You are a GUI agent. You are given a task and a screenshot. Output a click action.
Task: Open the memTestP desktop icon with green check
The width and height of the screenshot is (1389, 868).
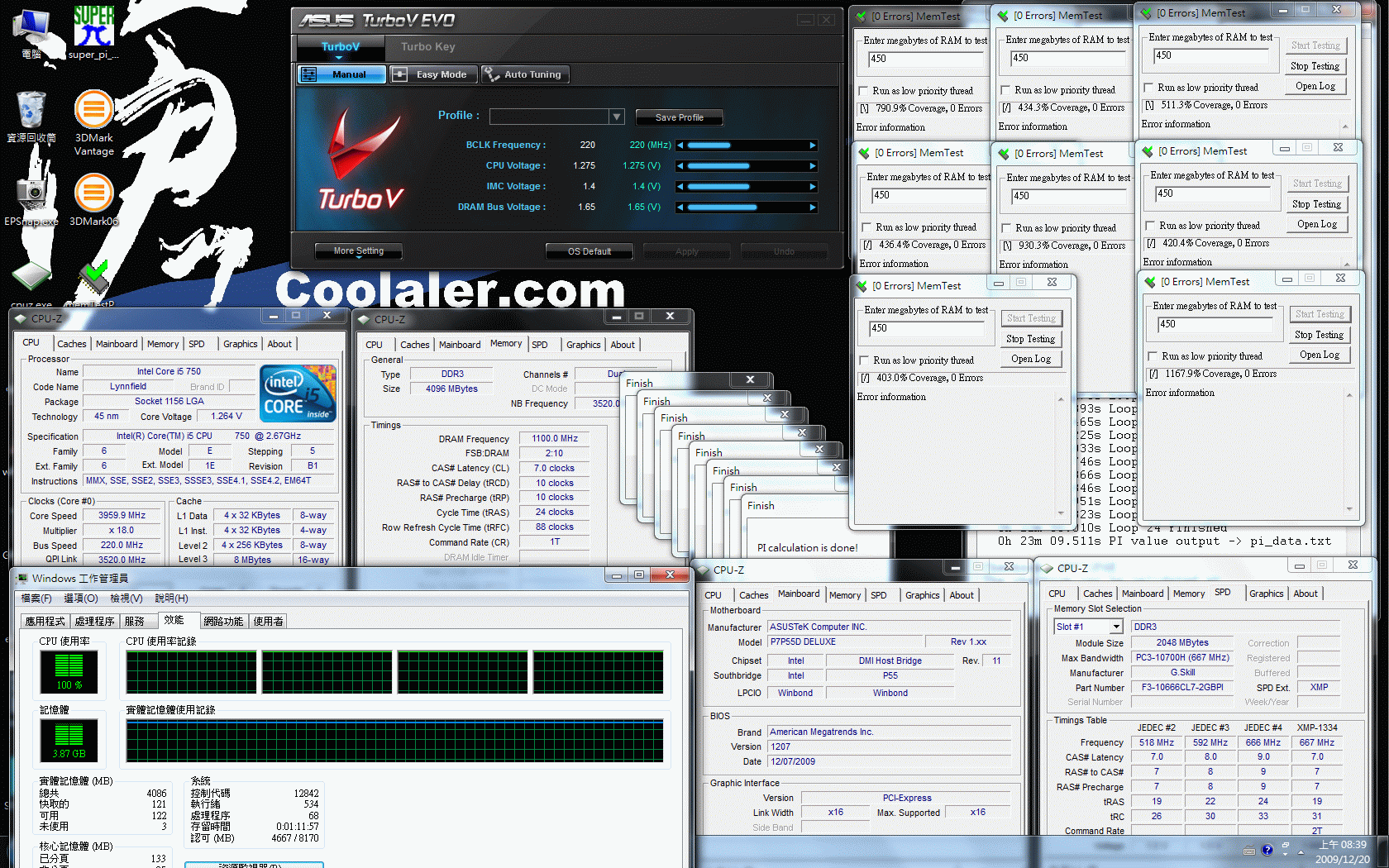[93, 285]
